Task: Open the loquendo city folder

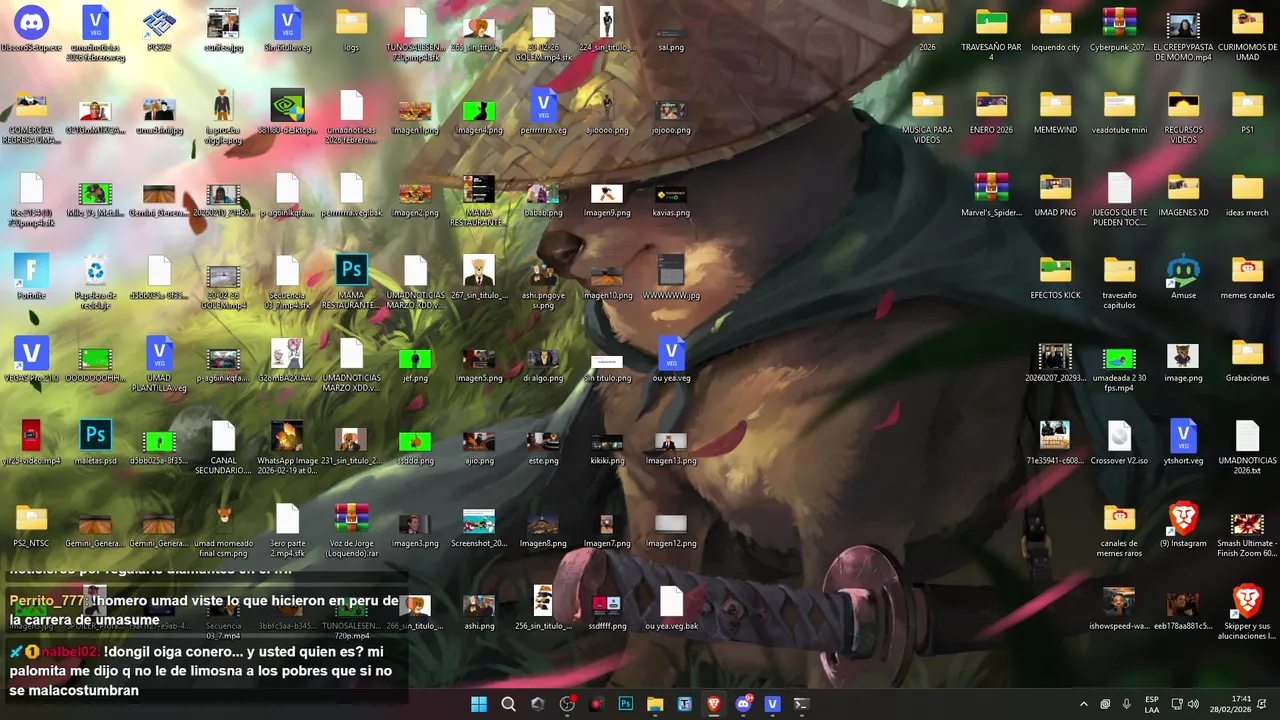Action: 1055,30
